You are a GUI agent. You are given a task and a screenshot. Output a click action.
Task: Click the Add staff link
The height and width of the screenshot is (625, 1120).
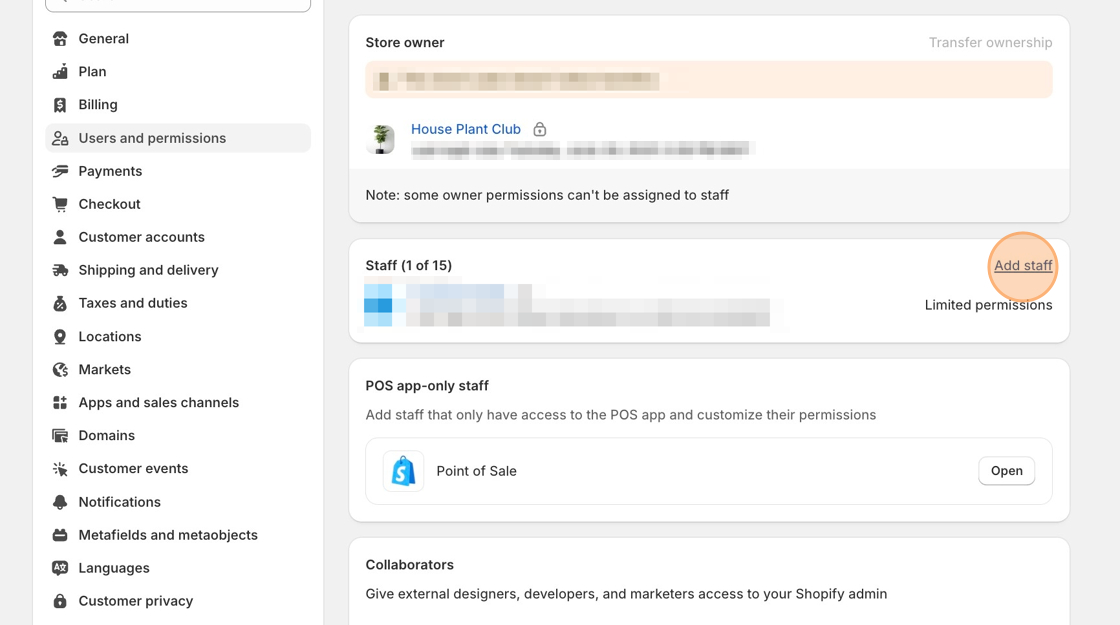pos(1022,265)
